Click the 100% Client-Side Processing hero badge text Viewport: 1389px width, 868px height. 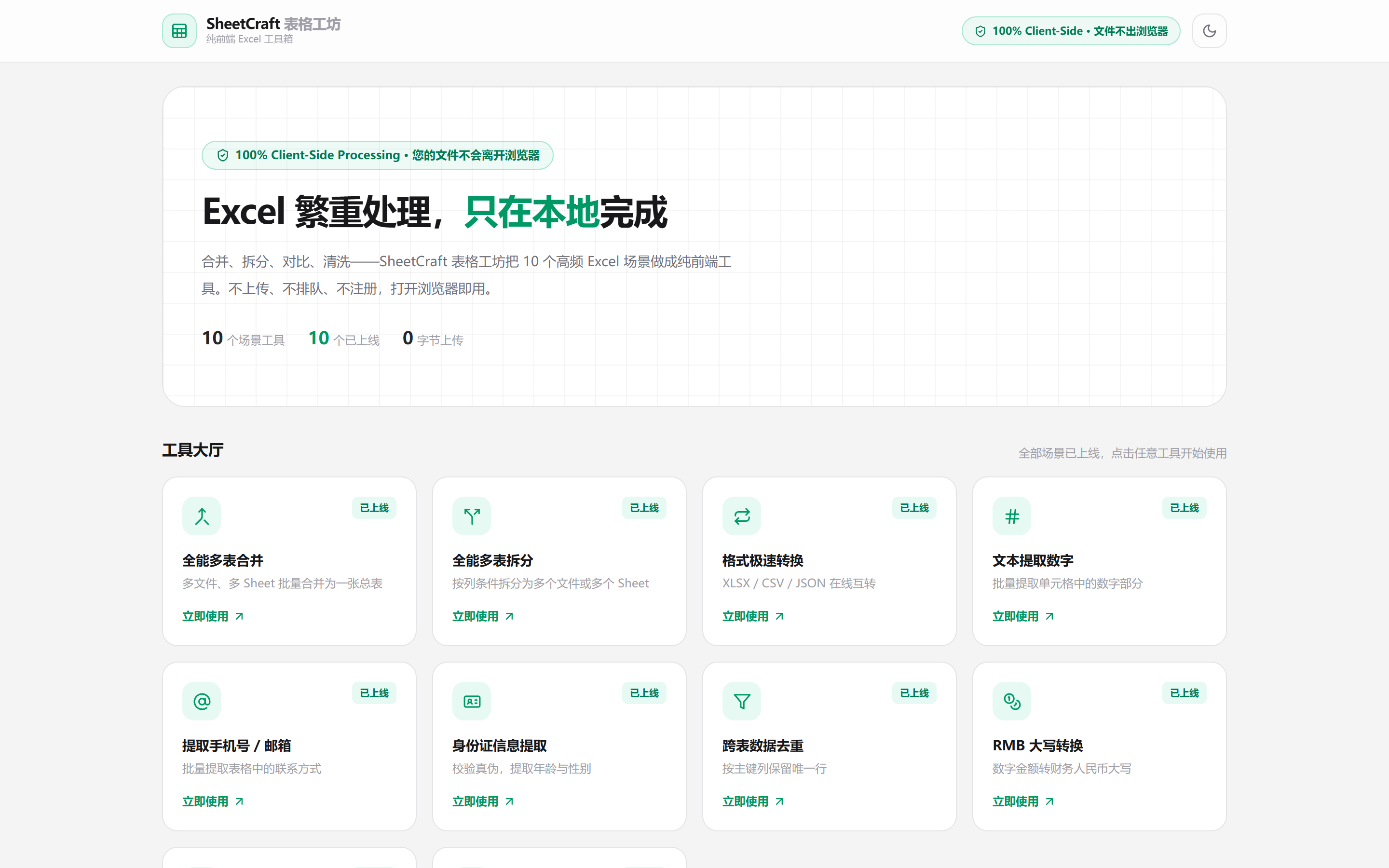(387, 155)
